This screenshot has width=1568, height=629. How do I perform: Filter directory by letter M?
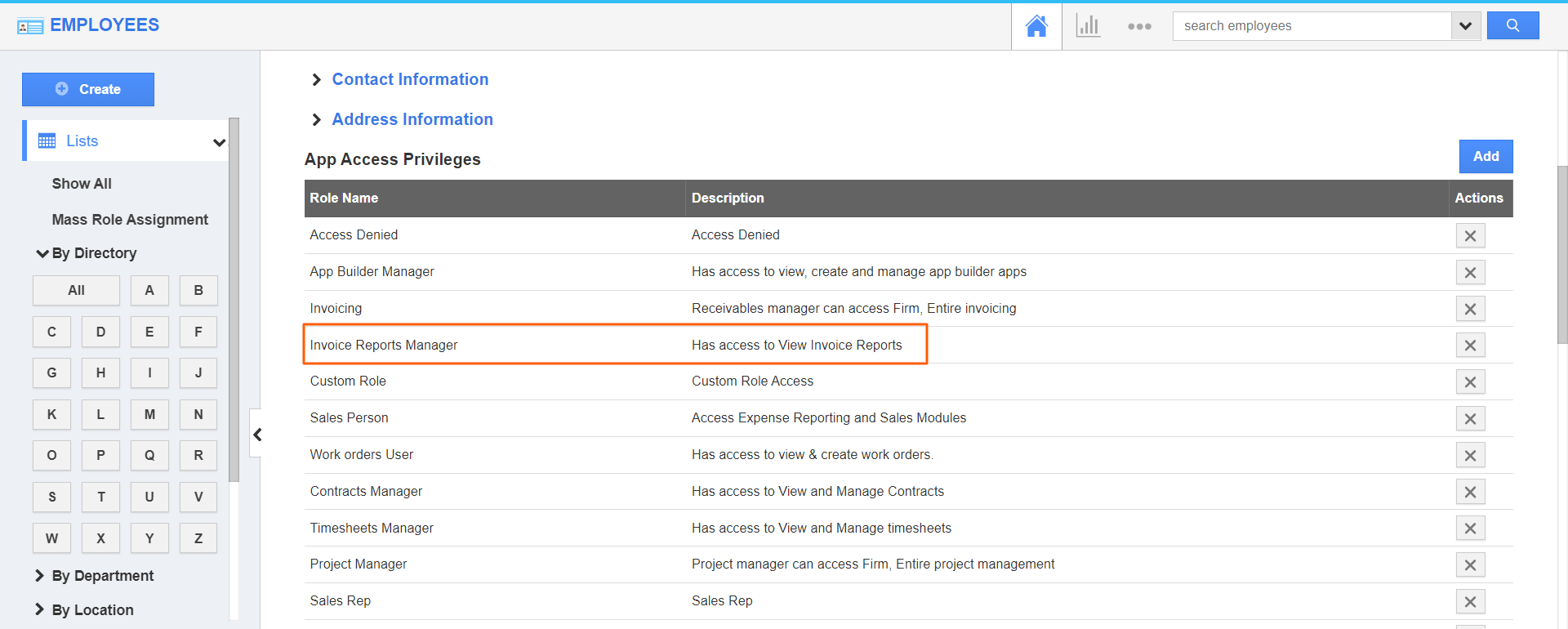tap(149, 414)
